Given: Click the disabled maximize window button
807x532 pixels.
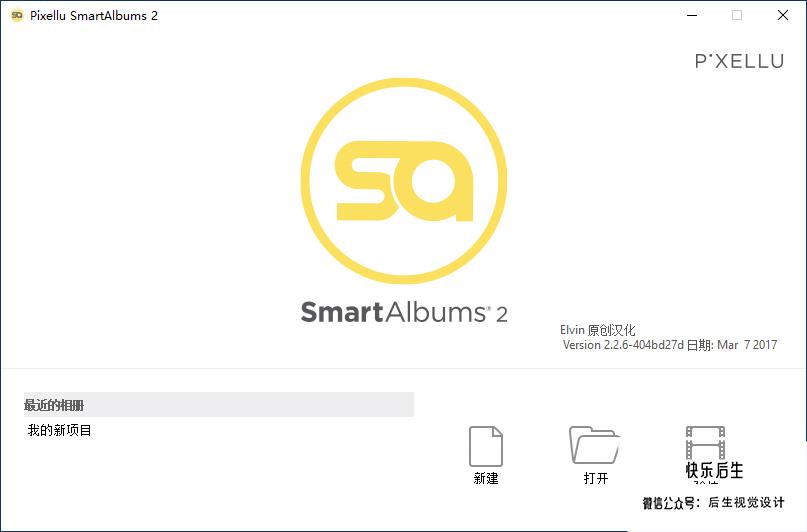Looking at the screenshot, I should pos(737,15).
